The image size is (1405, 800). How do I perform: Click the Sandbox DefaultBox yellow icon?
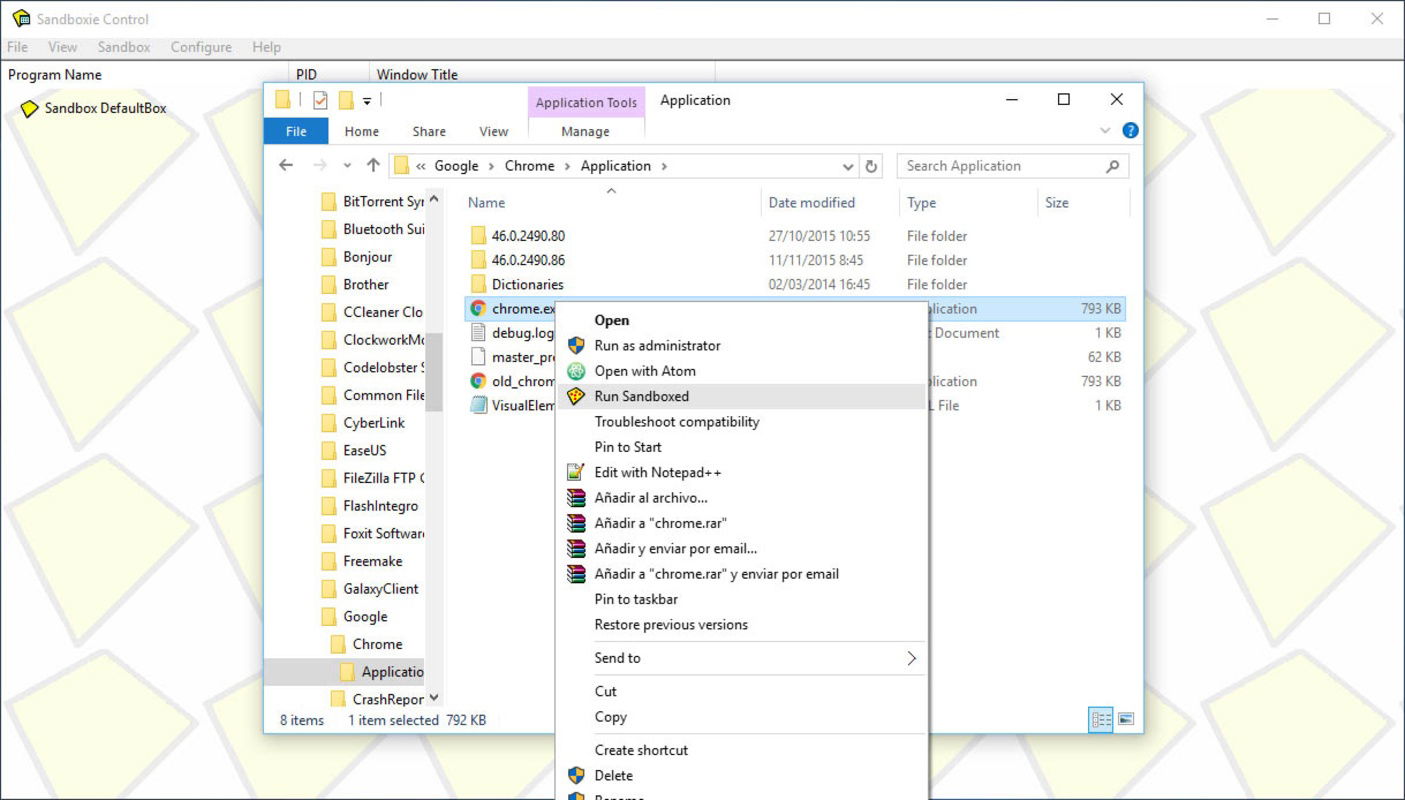point(29,108)
